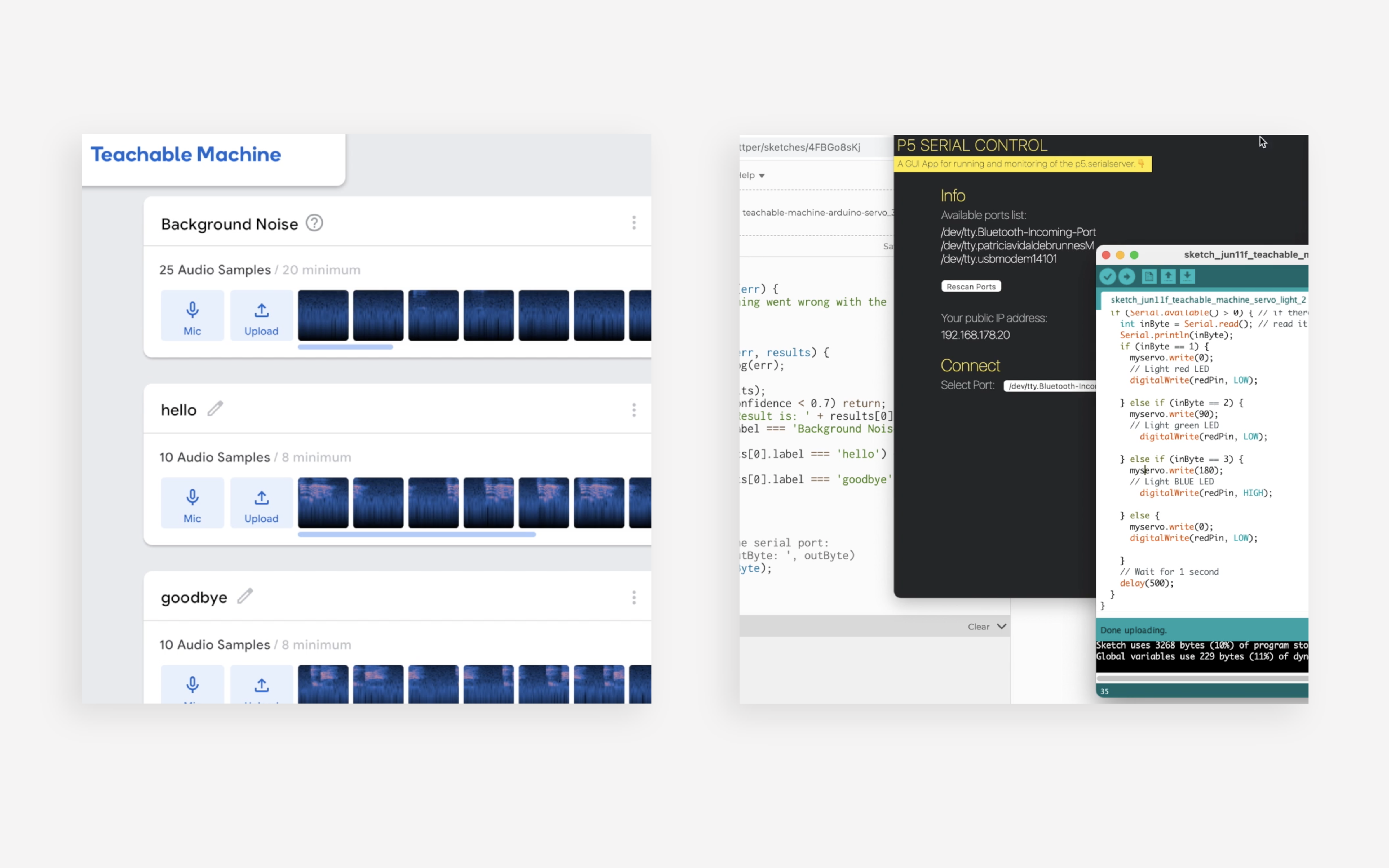
Task: Click the Arduino New sketch icon
Action: point(1149,277)
